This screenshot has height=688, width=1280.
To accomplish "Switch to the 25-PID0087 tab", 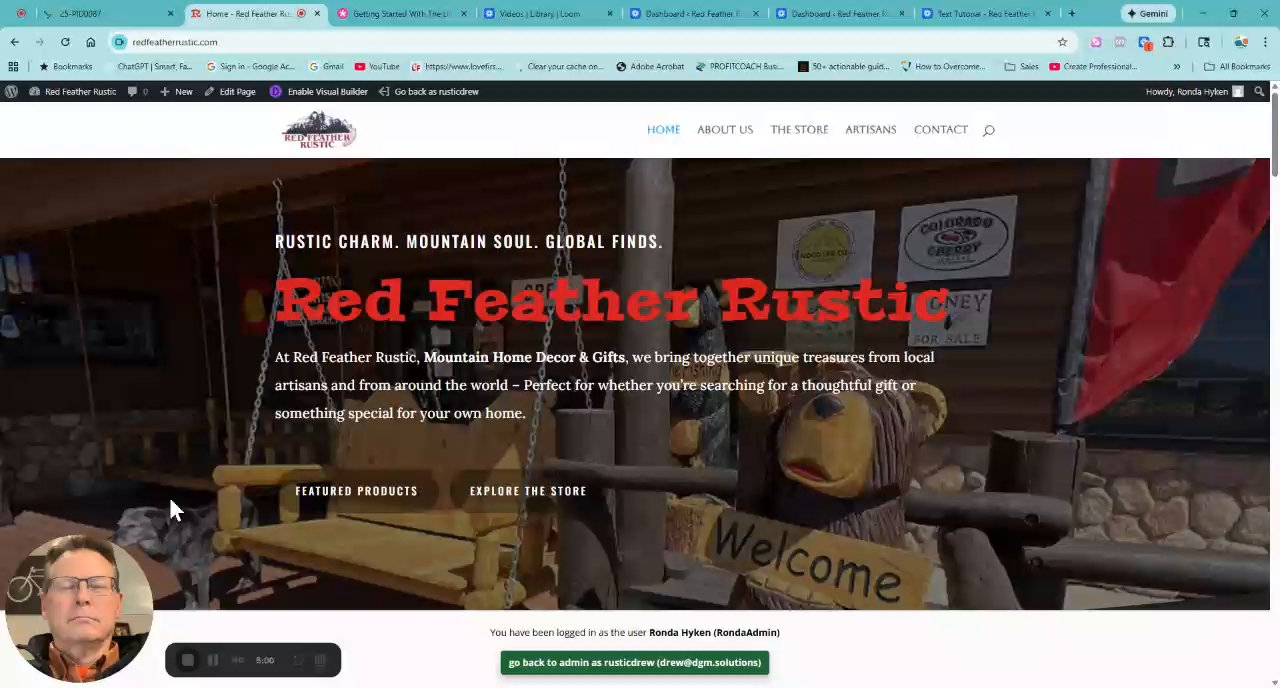I will click(x=109, y=14).
